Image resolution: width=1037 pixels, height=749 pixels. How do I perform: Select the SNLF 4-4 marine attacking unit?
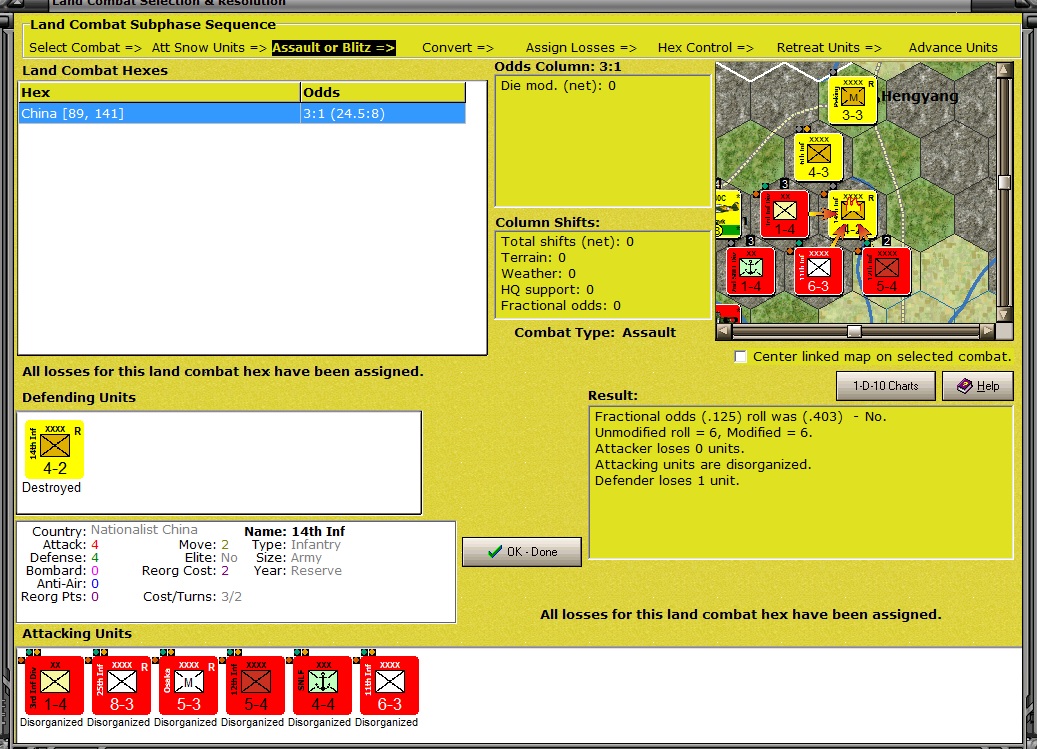pyautogui.click(x=323, y=686)
